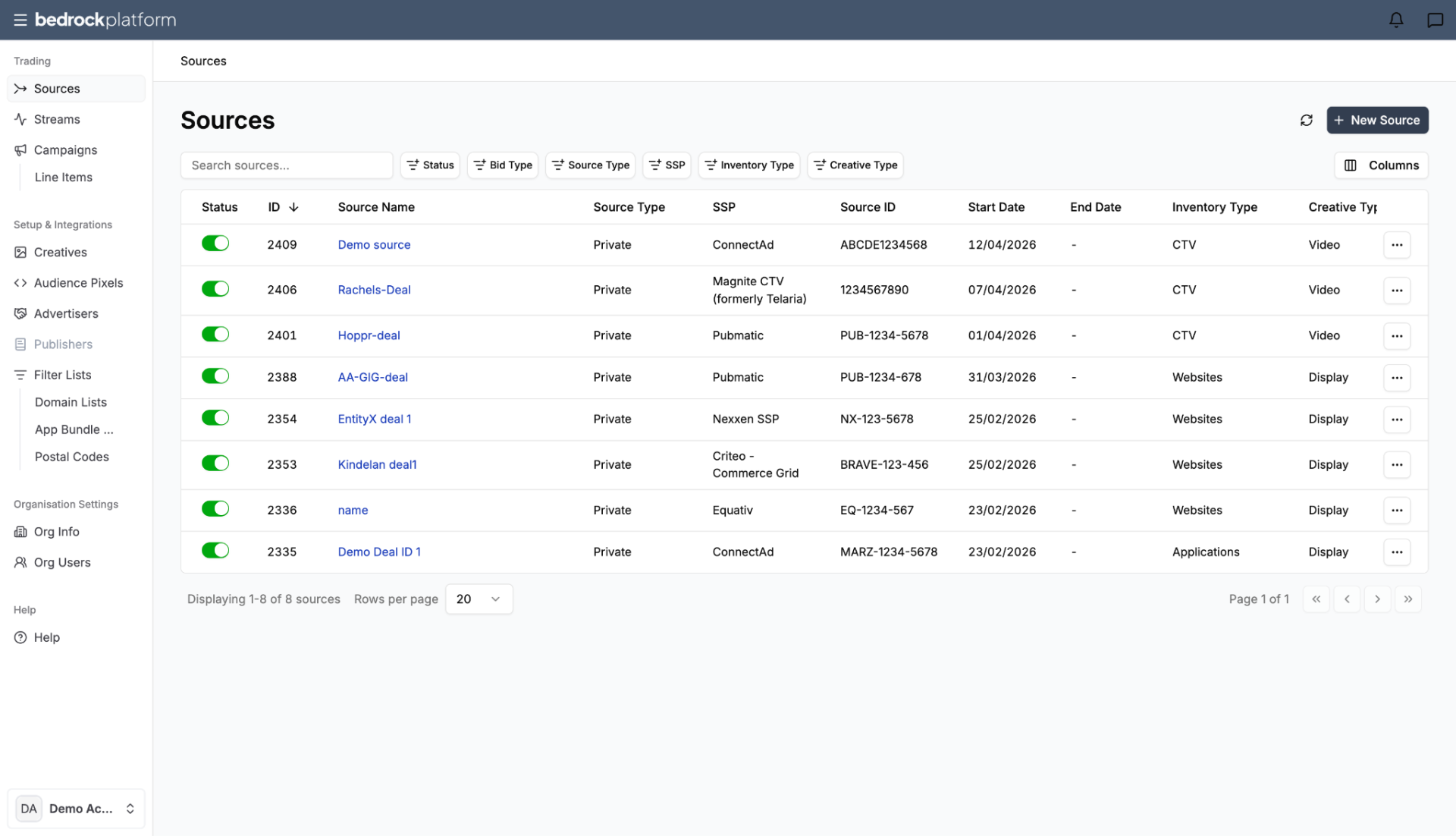Toggle status of source 2336
Screen dimensions: 1456x836
click(x=215, y=509)
